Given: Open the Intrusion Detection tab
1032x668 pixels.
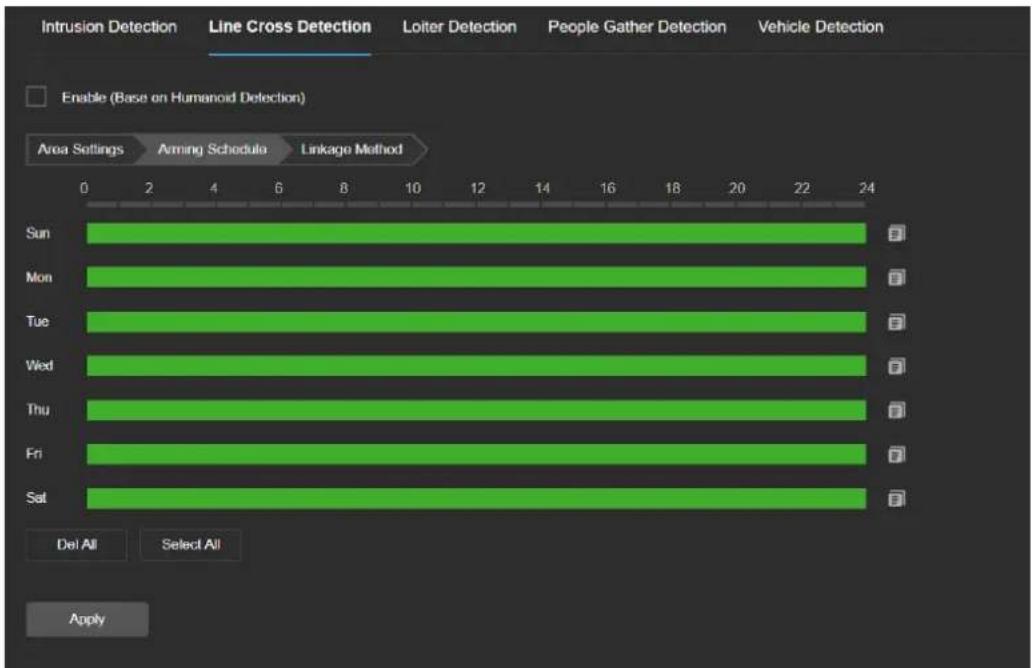Looking at the screenshot, I should (109, 27).
